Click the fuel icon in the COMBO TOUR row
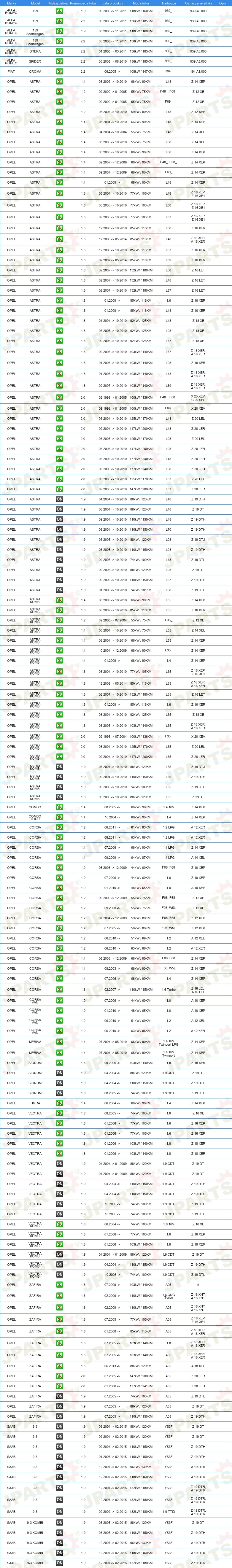 (60, 817)
